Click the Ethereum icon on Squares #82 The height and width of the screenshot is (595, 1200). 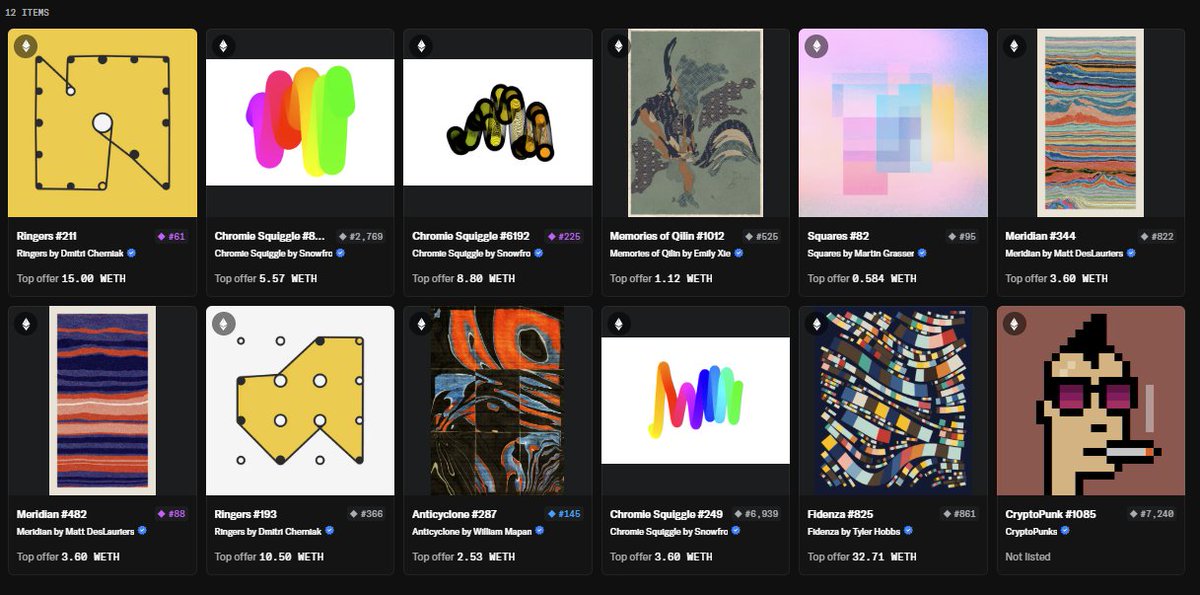816,46
